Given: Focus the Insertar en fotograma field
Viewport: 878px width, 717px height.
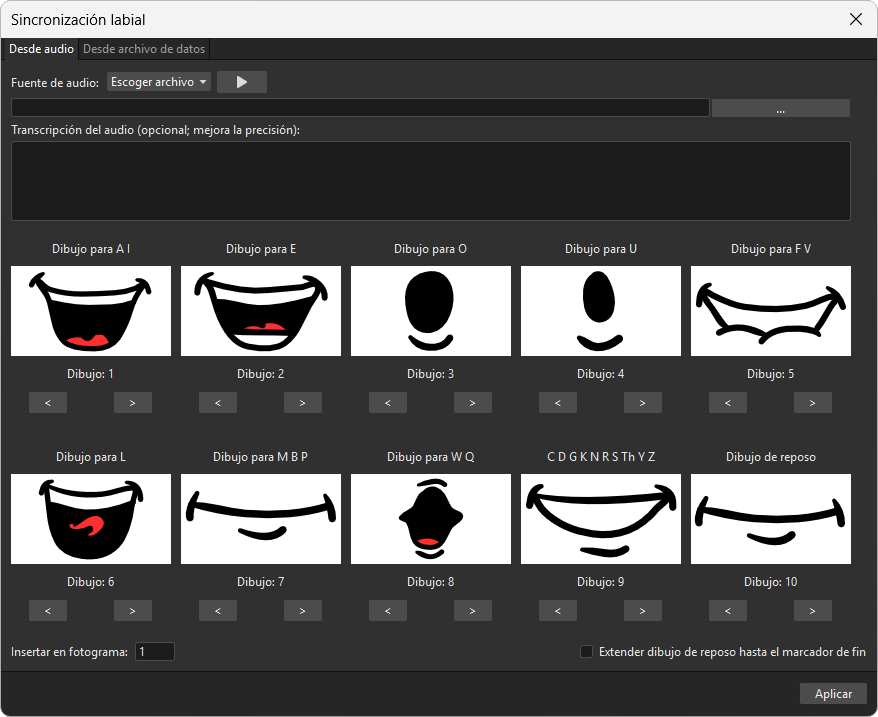Looking at the screenshot, I should (x=155, y=651).
